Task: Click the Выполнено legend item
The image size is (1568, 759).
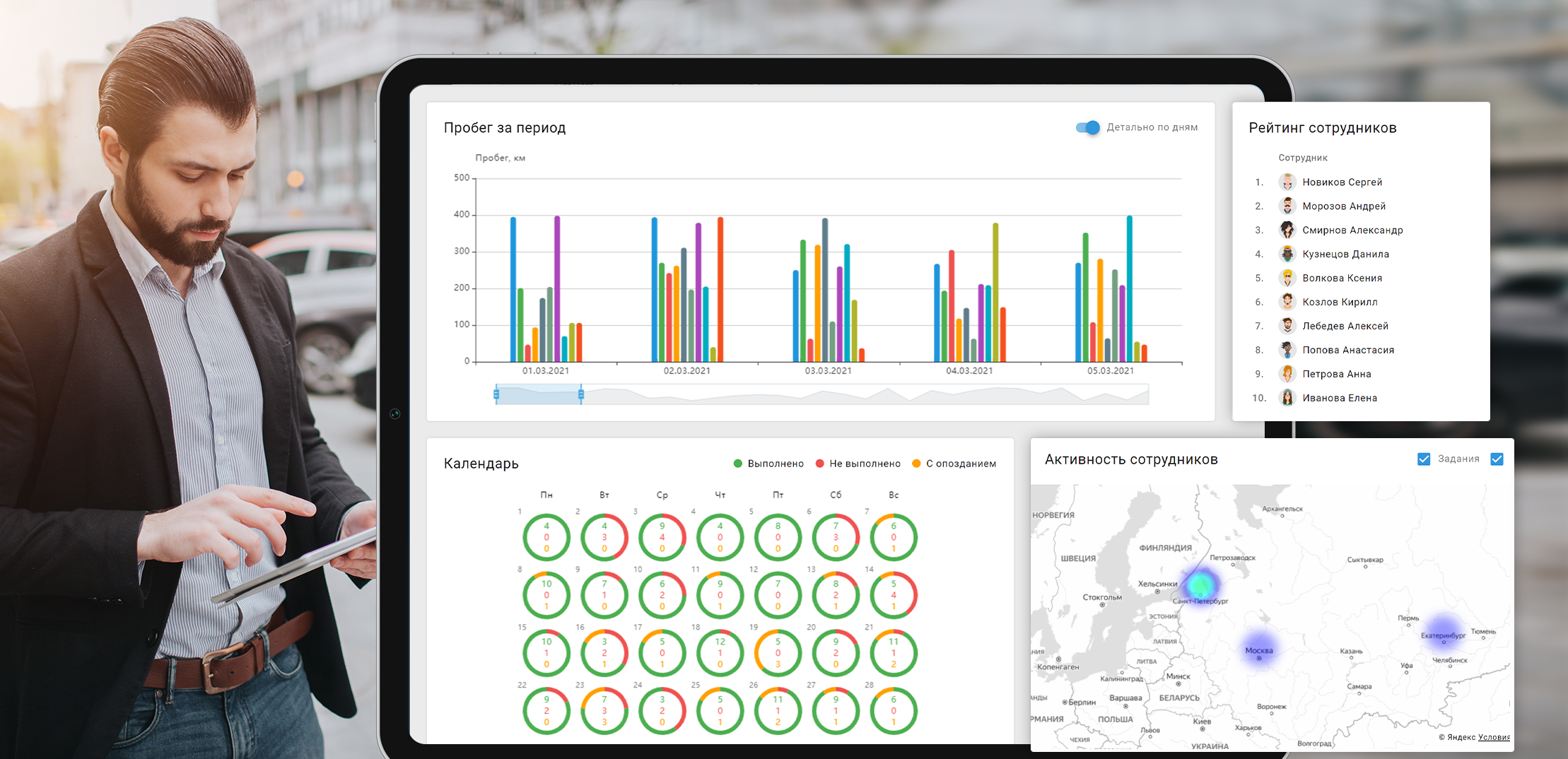Action: click(768, 464)
